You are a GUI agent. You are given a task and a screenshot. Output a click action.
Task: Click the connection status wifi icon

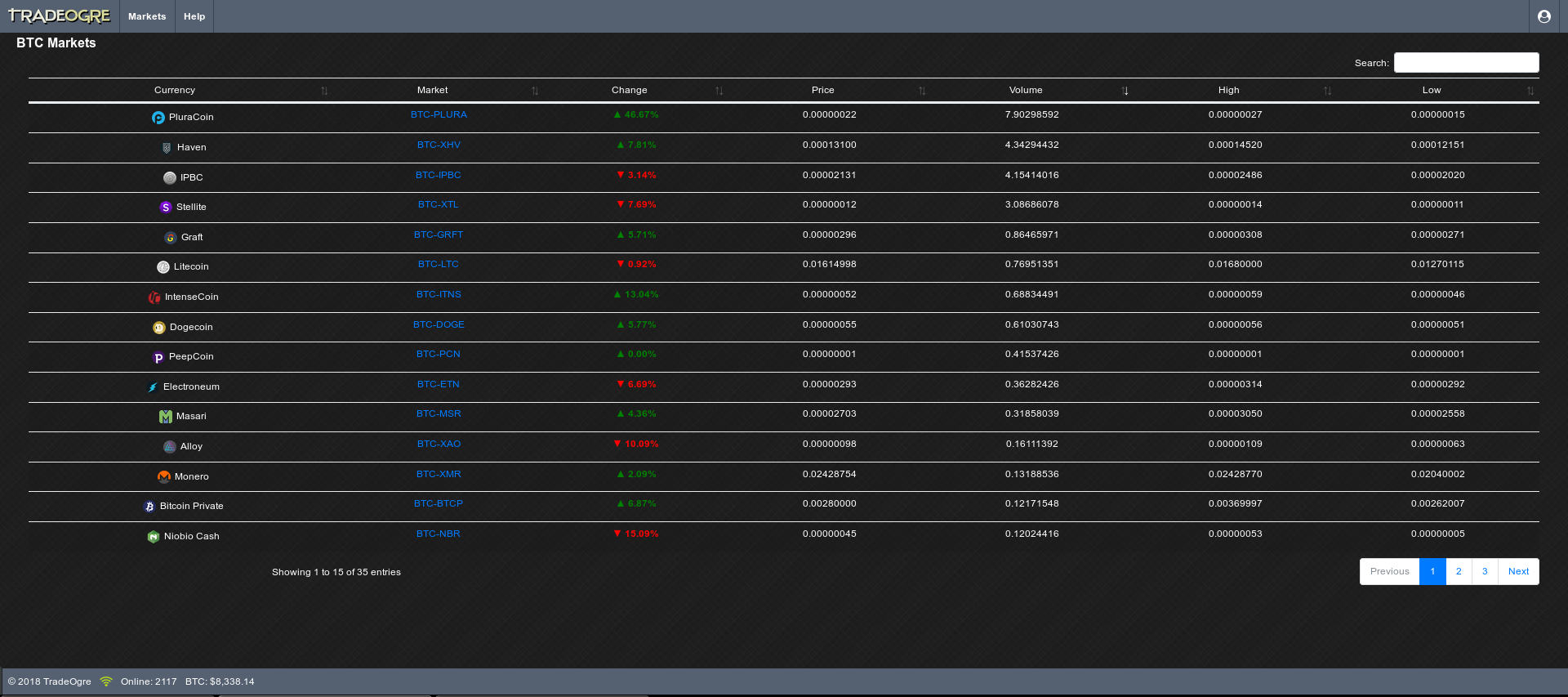(x=106, y=681)
